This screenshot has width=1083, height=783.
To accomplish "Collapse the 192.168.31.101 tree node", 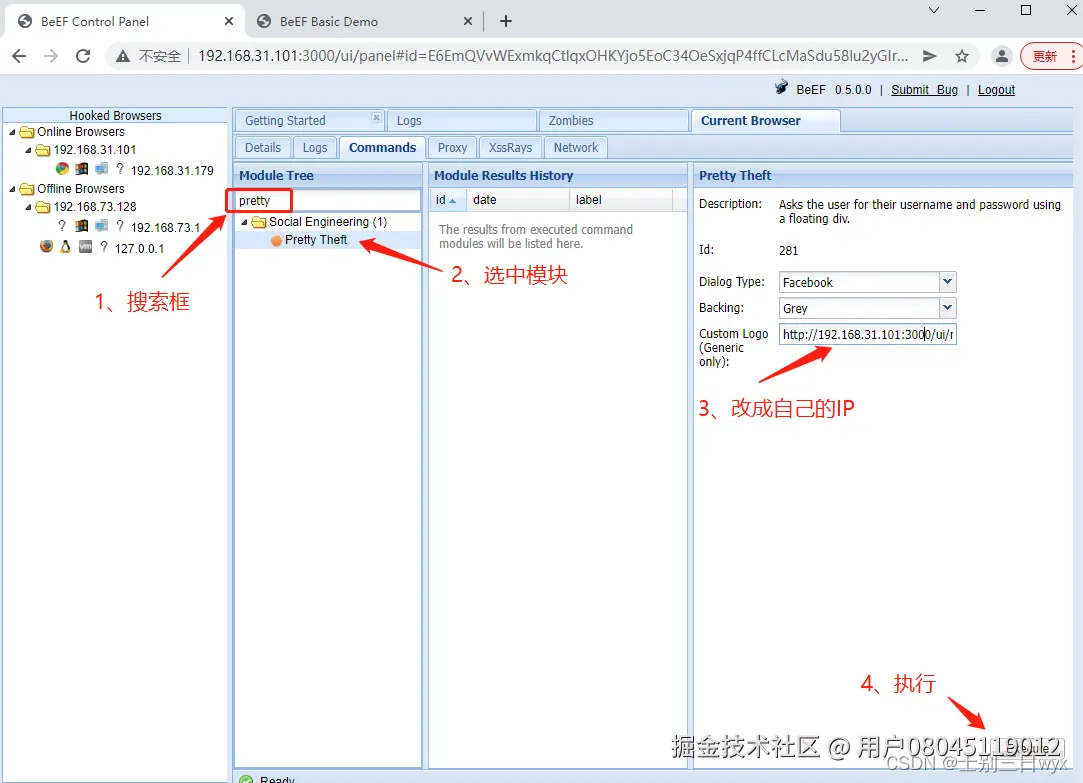I will coord(28,150).
